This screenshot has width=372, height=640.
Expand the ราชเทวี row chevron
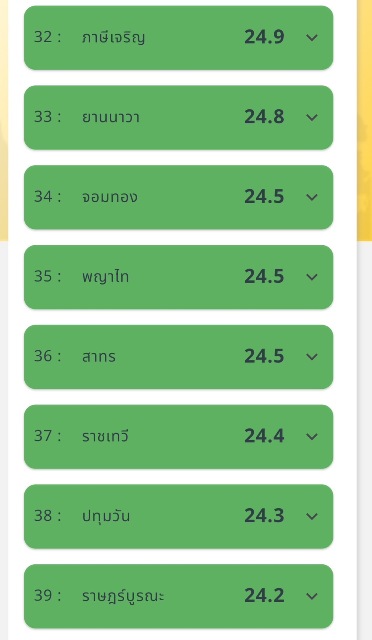[312, 437]
